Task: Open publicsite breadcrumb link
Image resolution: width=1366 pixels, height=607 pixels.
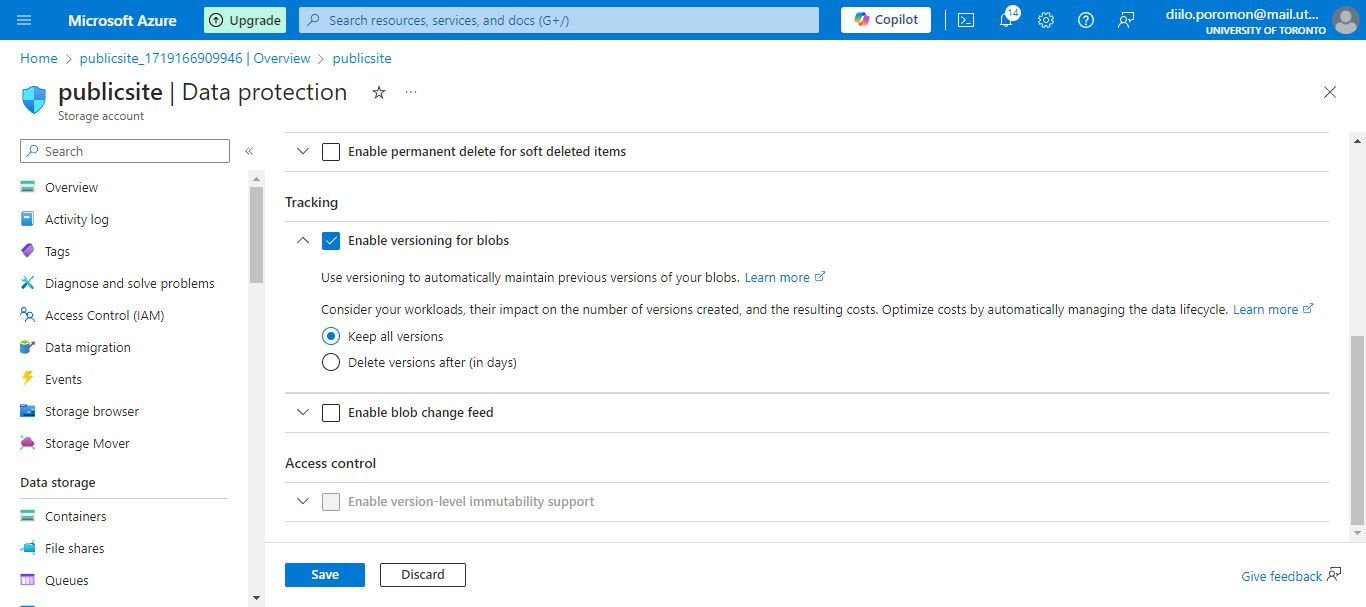Action: tap(361, 58)
